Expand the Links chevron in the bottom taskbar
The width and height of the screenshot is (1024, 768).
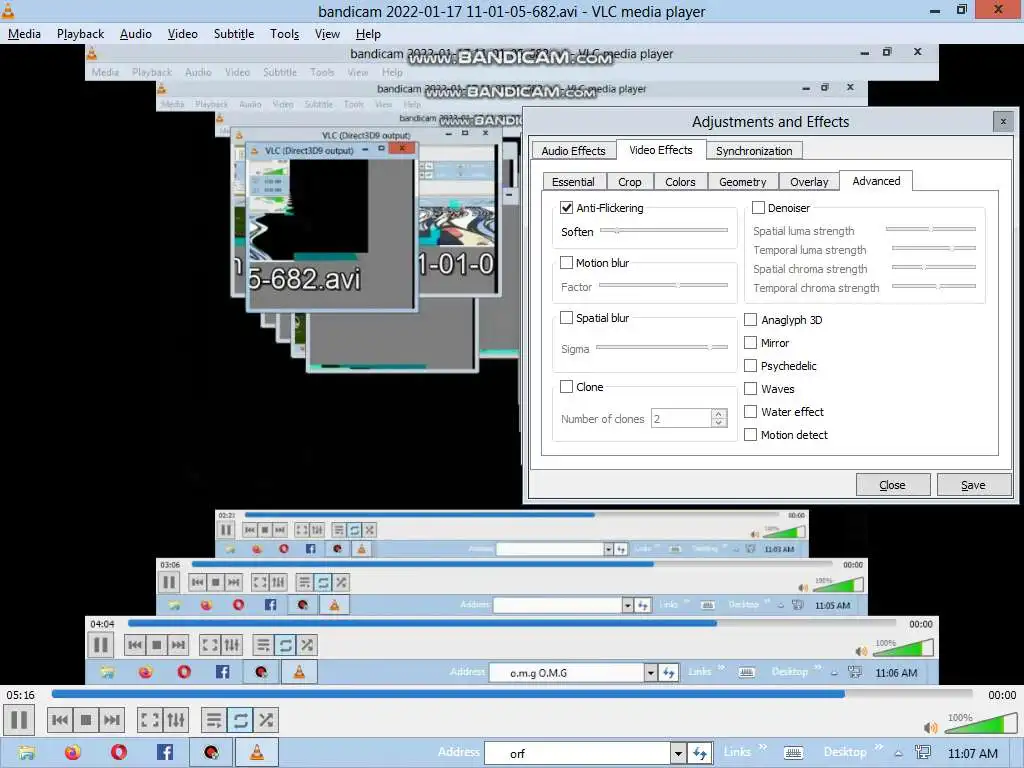coord(762,748)
